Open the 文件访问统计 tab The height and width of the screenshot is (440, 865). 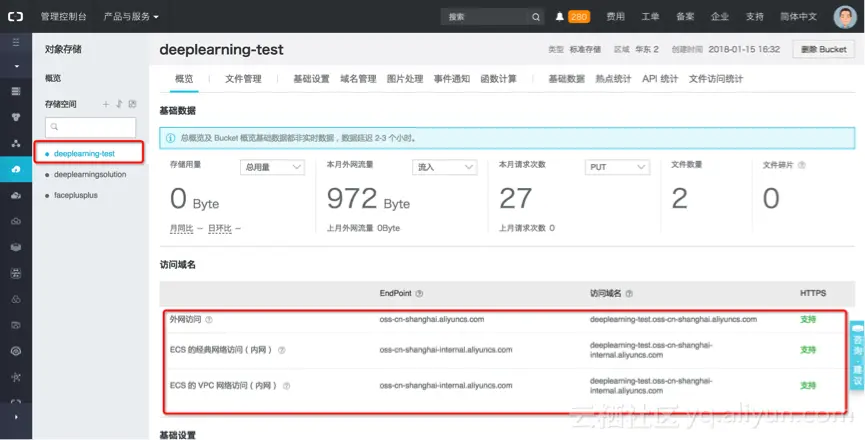(x=716, y=79)
